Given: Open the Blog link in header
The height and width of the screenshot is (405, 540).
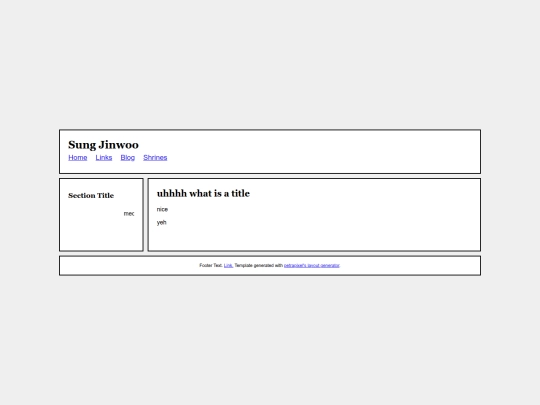Looking at the screenshot, I should (x=127, y=157).
